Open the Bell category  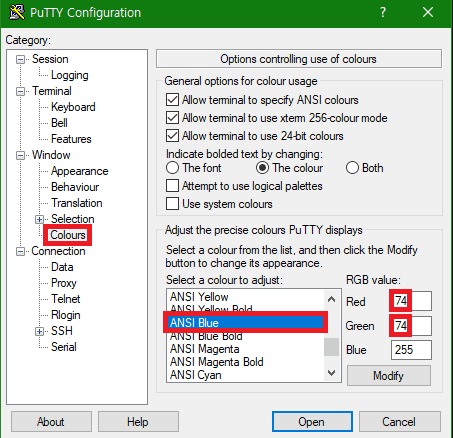pos(59,123)
